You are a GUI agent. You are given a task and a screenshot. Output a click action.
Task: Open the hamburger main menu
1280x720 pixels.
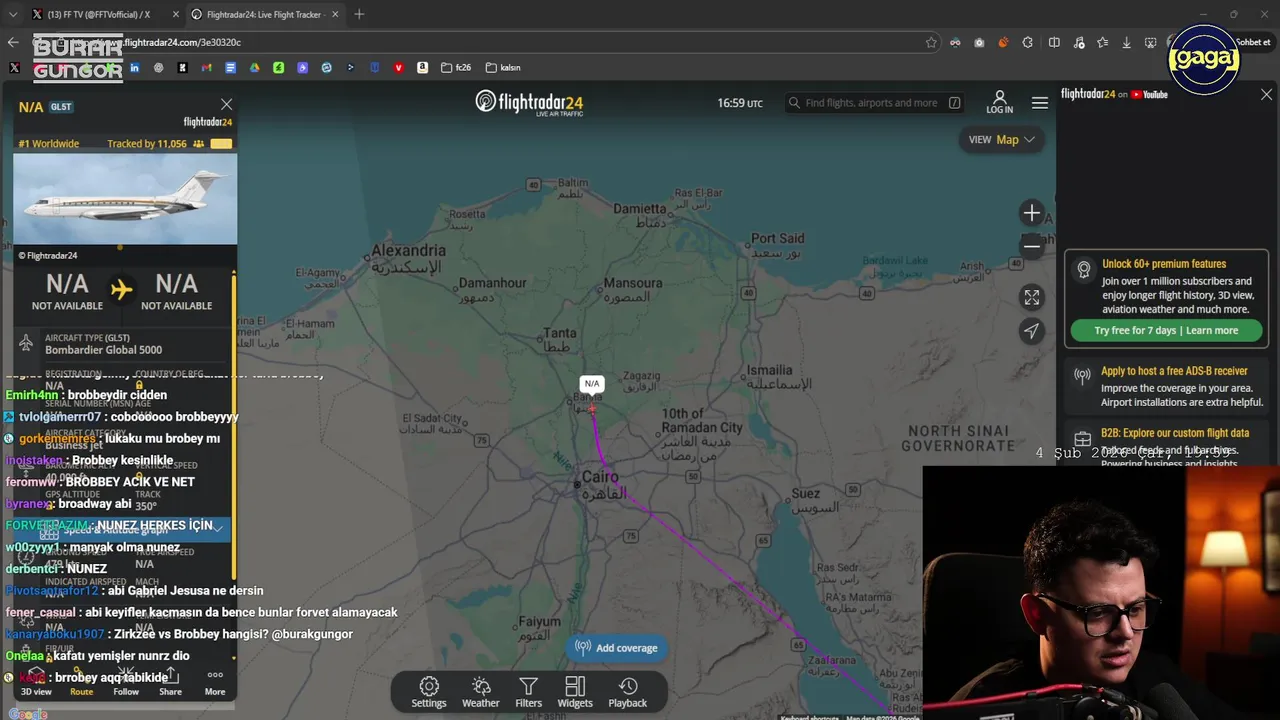[x=1040, y=103]
